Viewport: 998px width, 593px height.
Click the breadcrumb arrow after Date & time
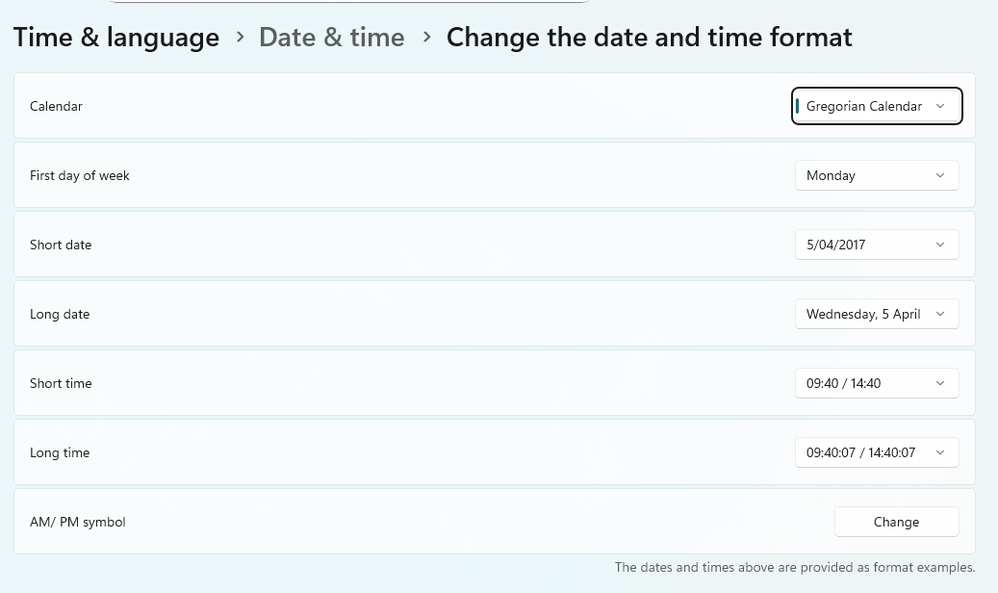(427, 38)
